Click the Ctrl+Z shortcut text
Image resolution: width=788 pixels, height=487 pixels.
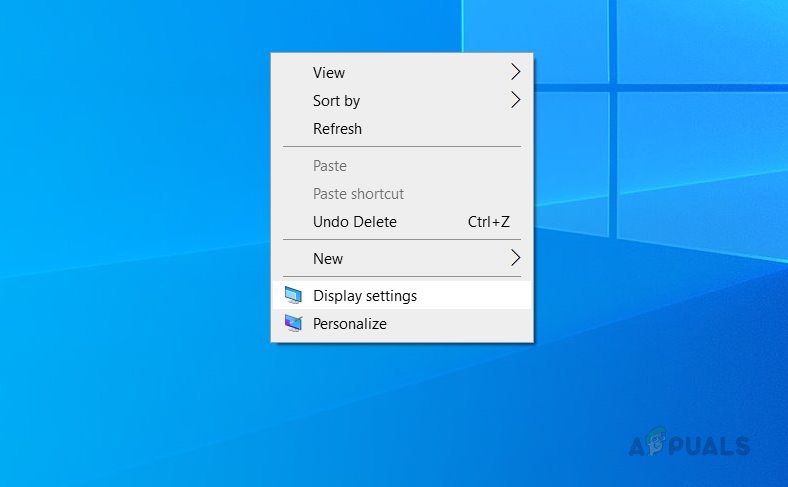click(488, 222)
